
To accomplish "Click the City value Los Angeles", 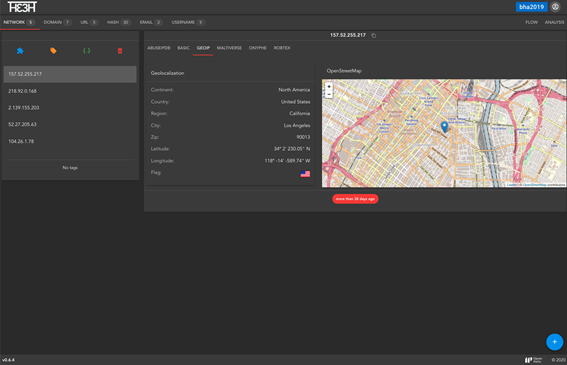I will click(x=297, y=126).
